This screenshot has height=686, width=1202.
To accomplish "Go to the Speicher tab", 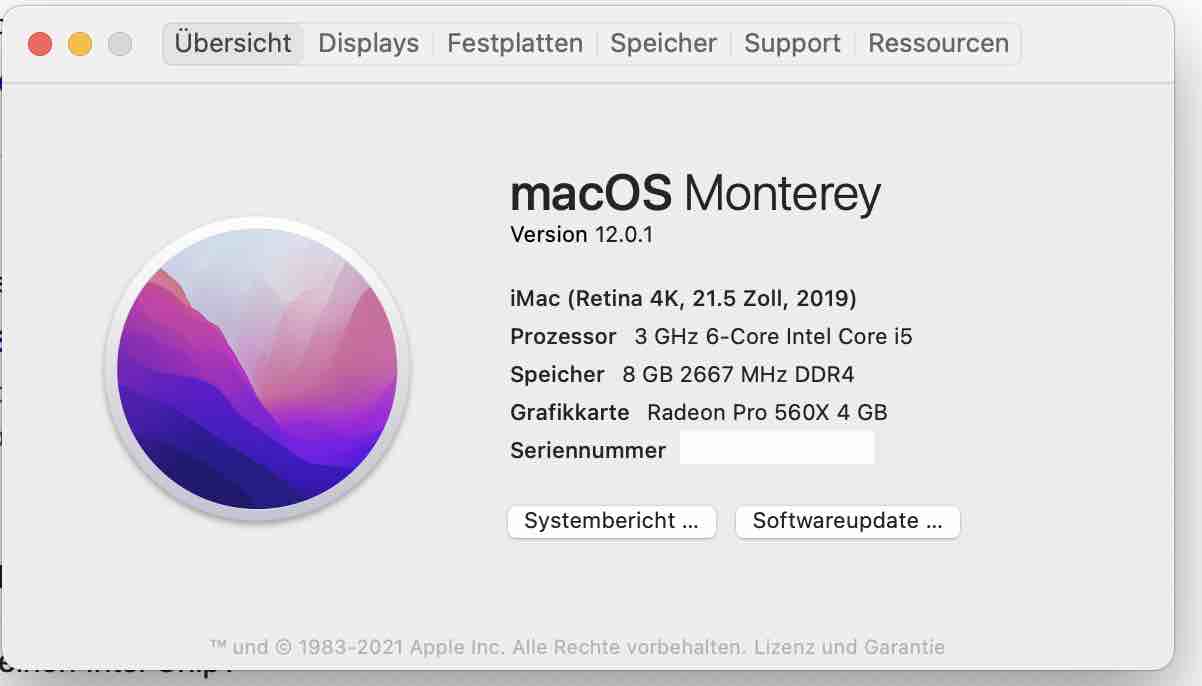I will click(x=663, y=44).
